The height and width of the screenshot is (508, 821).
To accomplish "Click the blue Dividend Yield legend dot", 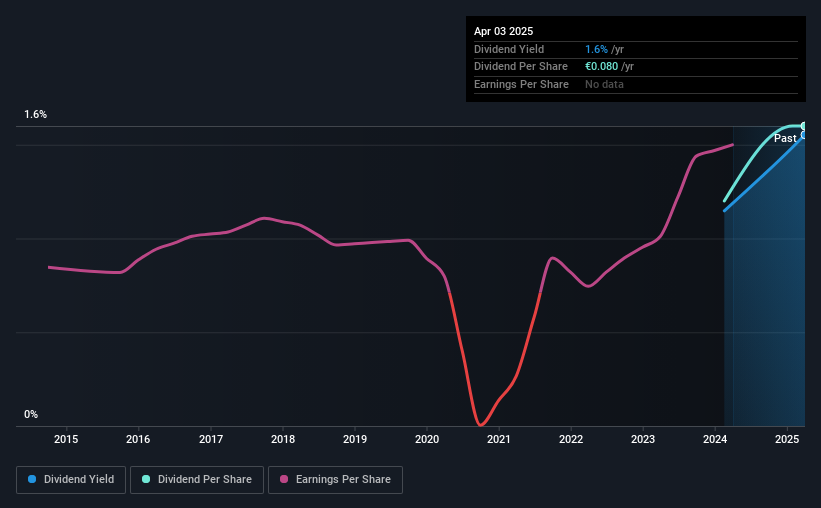I will pyautogui.click(x=32, y=480).
